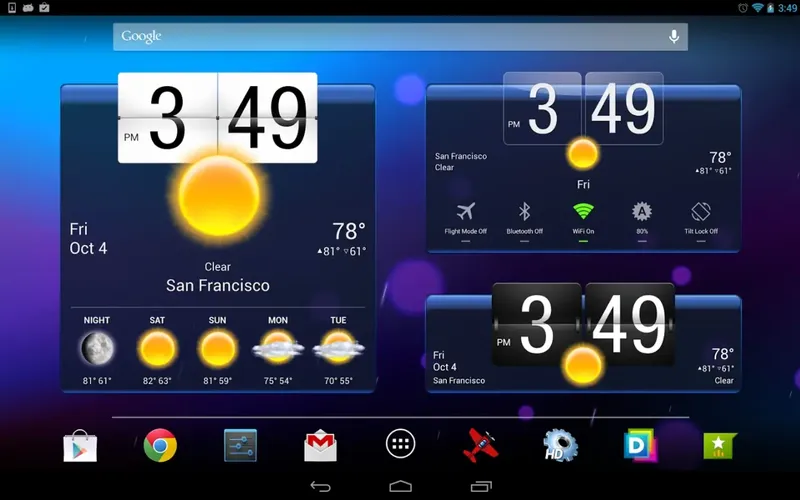Viewport: 800px width, 500px height.
Task: Launch the Chrome browser
Action: pyautogui.click(x=160, y=445)
